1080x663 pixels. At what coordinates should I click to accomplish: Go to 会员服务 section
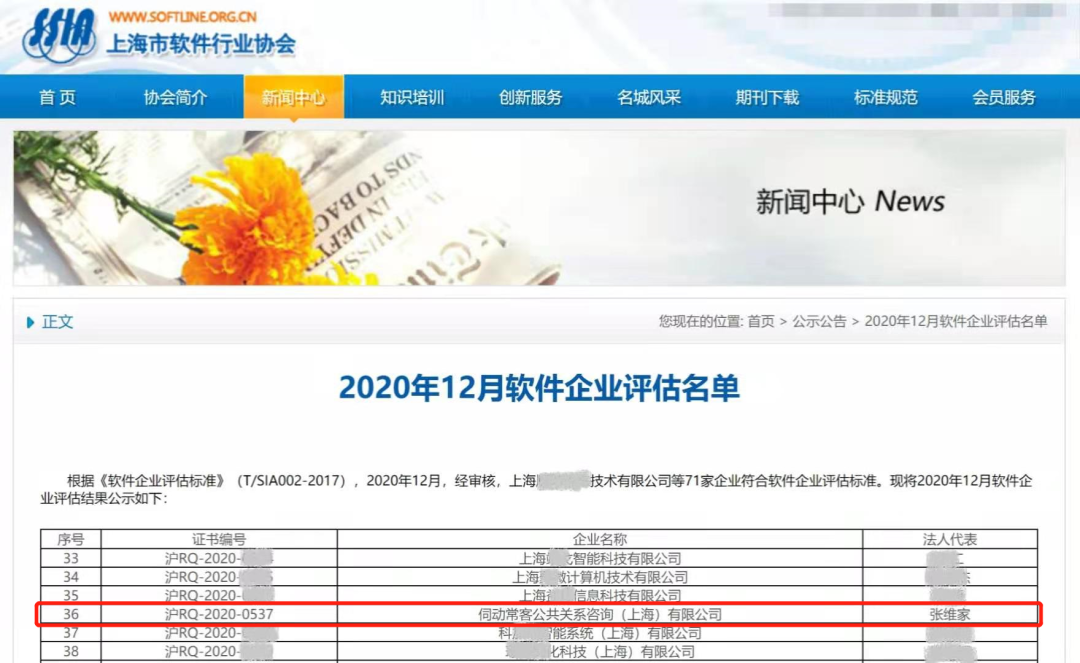pyautogui.click(x=1003, y=98)
